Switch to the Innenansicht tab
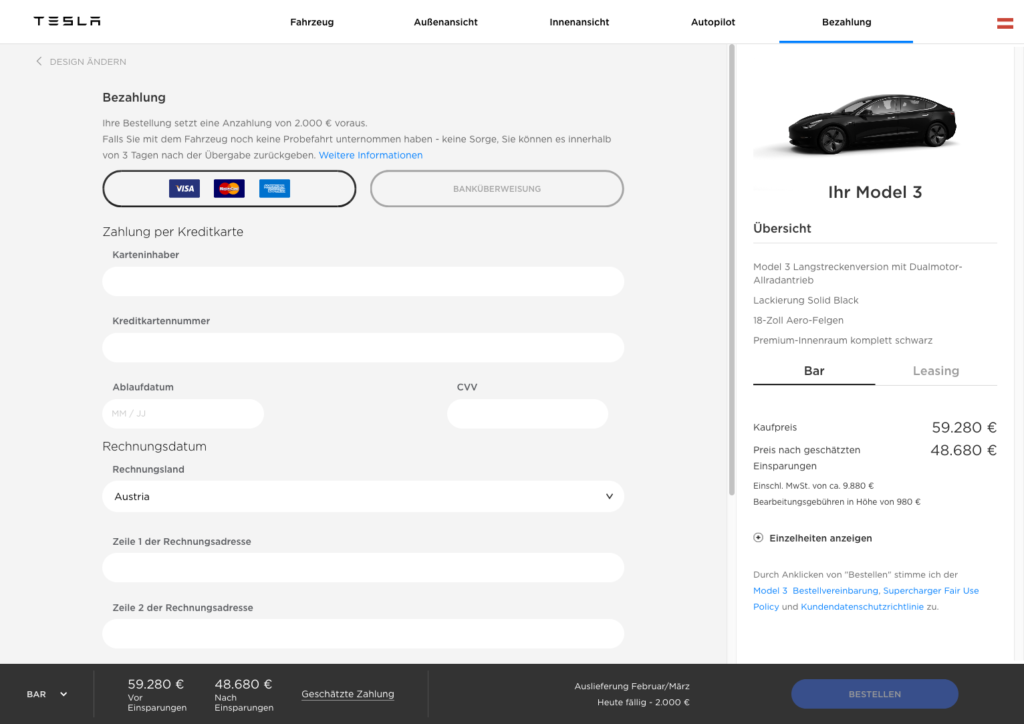The height and width of the screenshot is (724, 1024). click(x=579, y=22)
